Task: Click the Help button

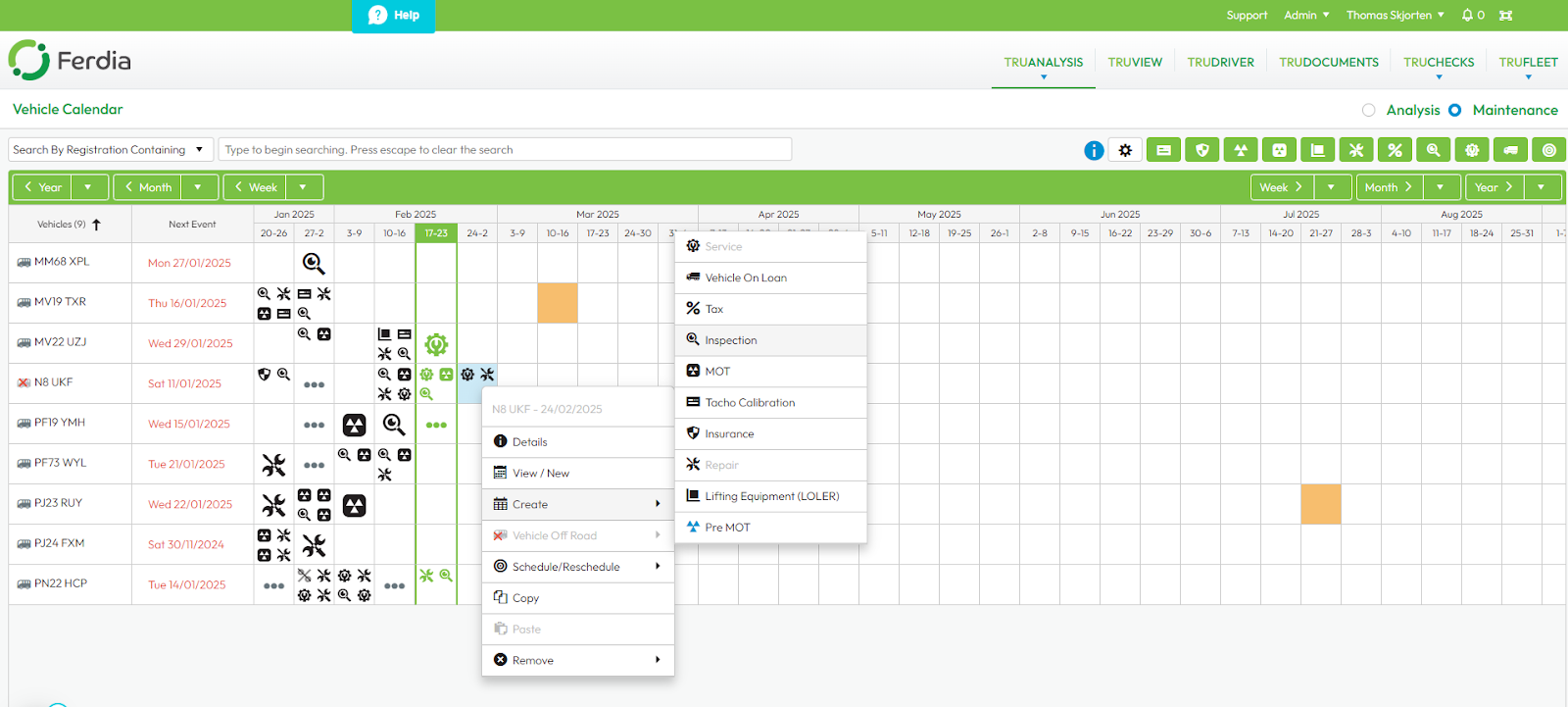Action: pos(394,16)
